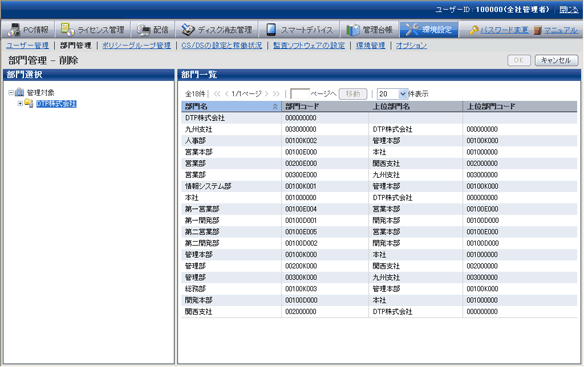Open ライセンス管理 license management icon
Viewport: 584px width, 367px height.
pos(67,29)
